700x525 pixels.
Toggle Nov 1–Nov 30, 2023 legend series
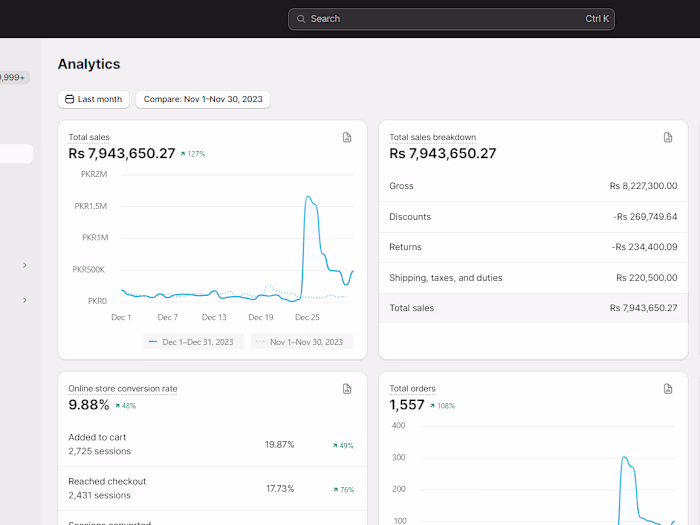[x=302, y=342]
